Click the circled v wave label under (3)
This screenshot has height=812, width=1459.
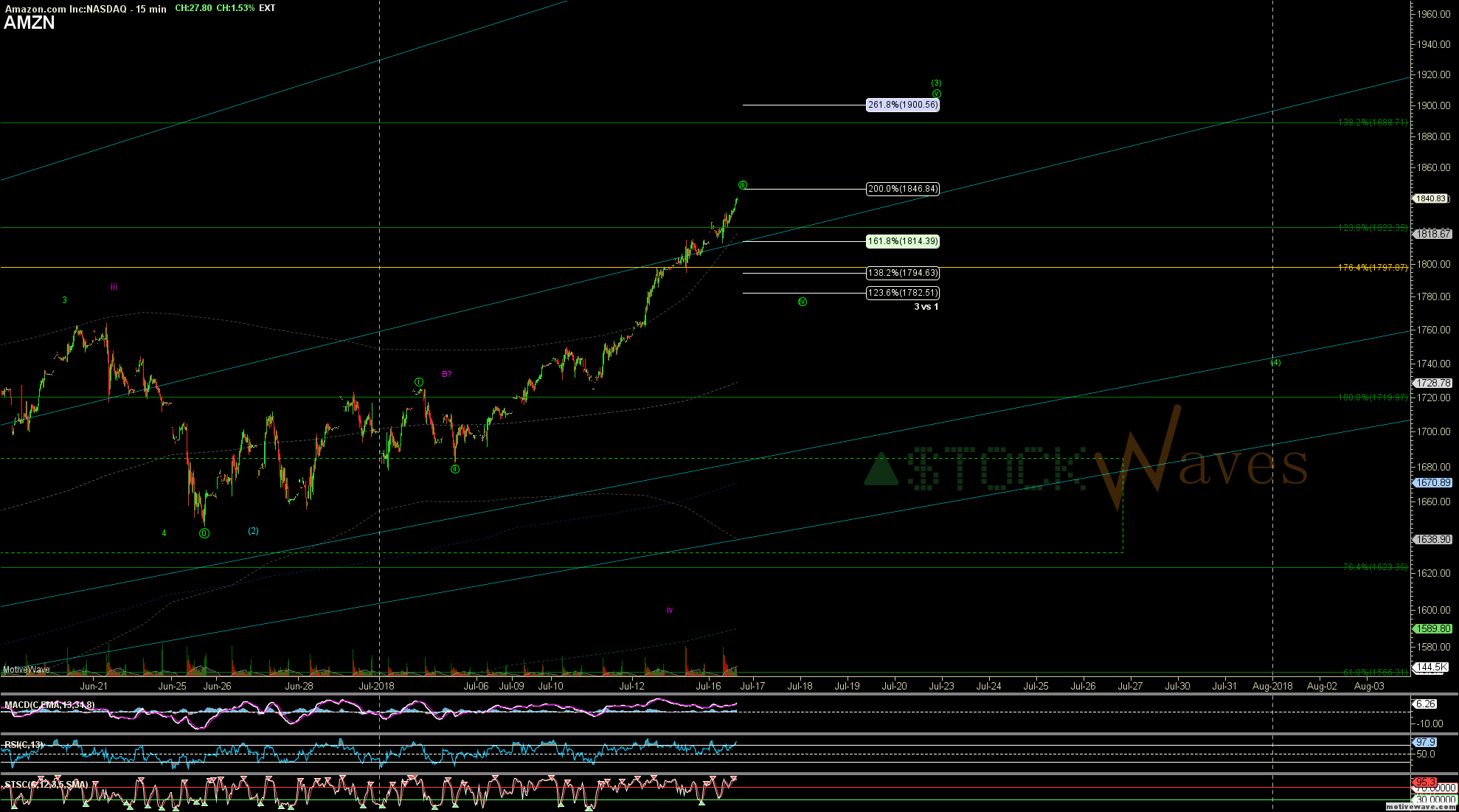pyautogui.click(x=936, y=94)
